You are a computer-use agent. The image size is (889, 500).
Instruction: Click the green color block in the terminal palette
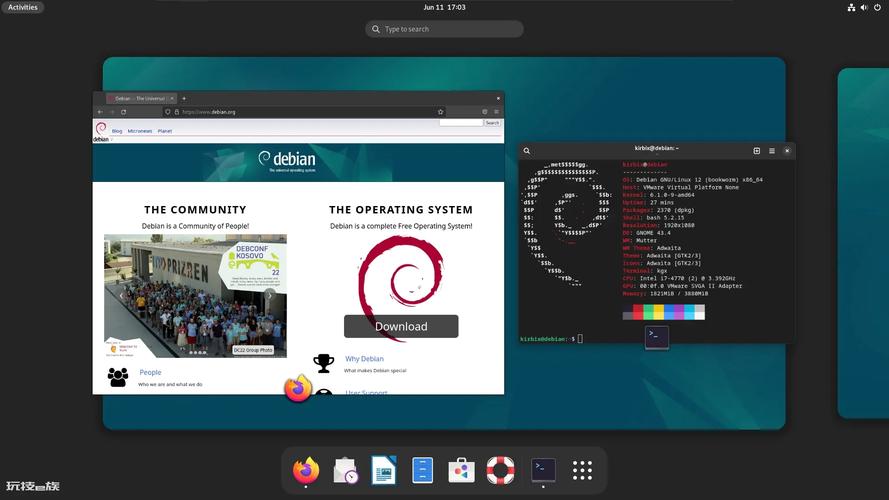(x=648, y=312)
